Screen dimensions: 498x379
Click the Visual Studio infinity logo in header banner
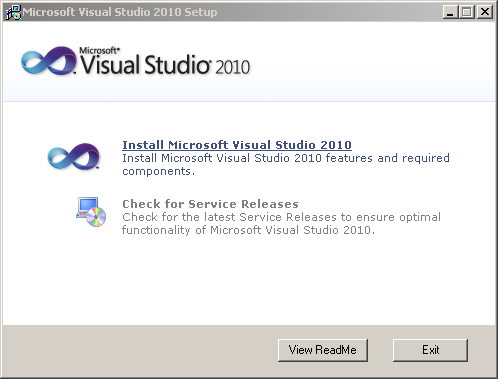[49, 61]
